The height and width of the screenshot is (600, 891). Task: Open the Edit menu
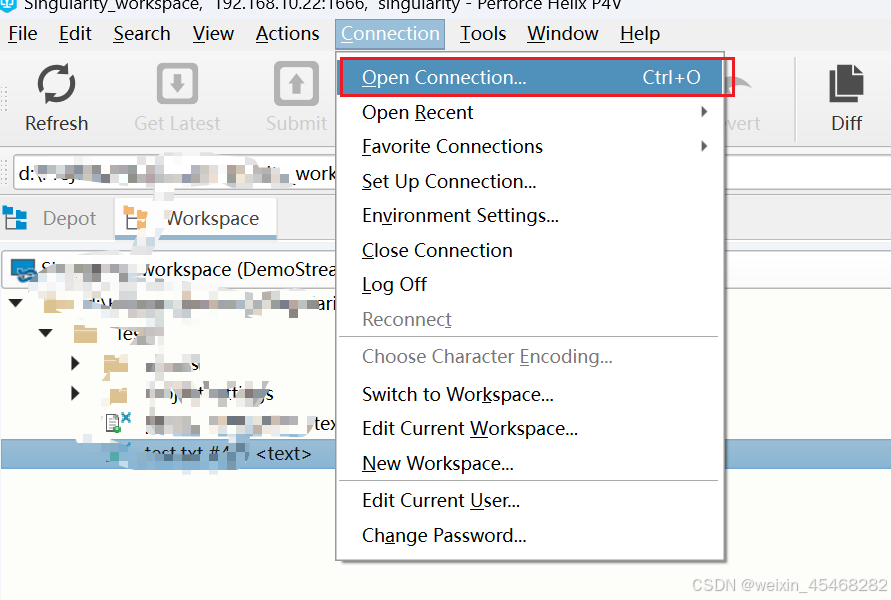pos(75,34)
